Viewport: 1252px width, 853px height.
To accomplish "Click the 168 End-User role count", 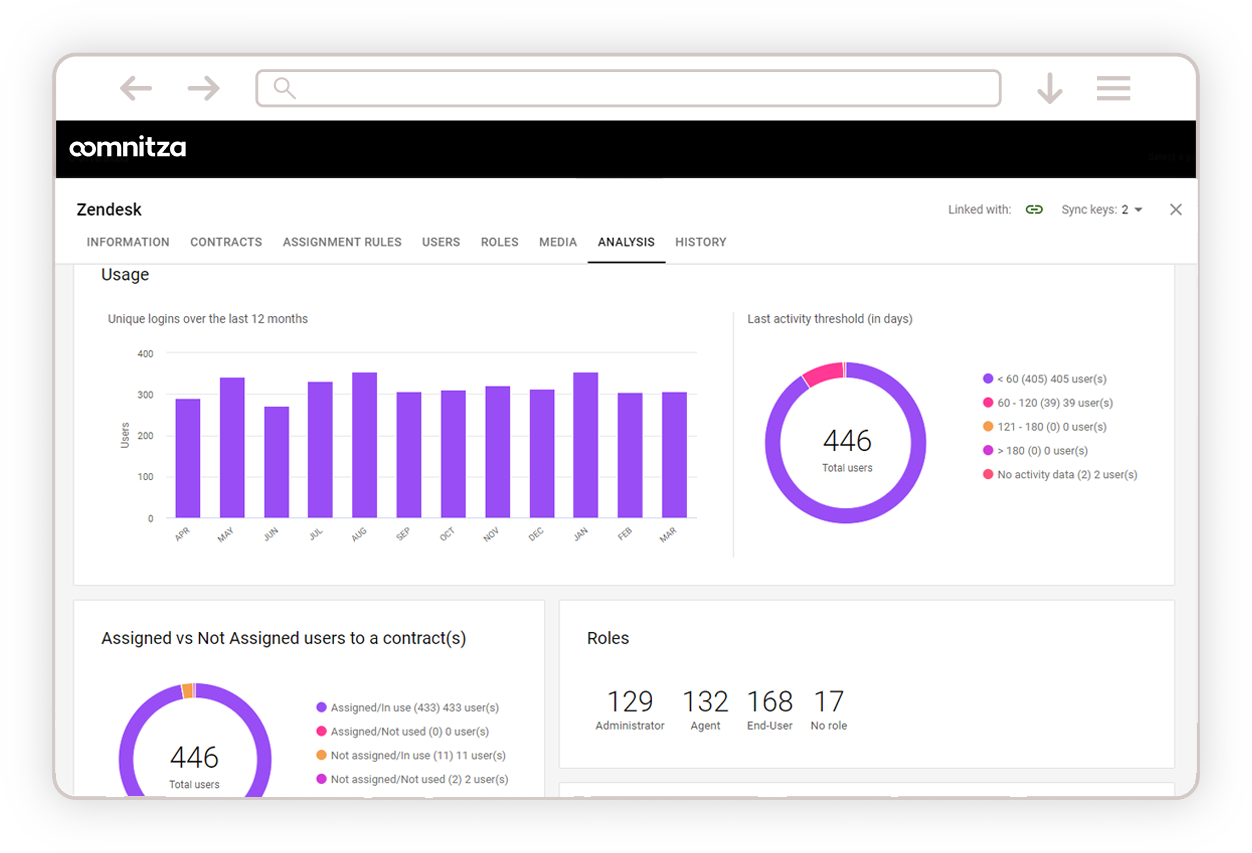I will point(770,710).
